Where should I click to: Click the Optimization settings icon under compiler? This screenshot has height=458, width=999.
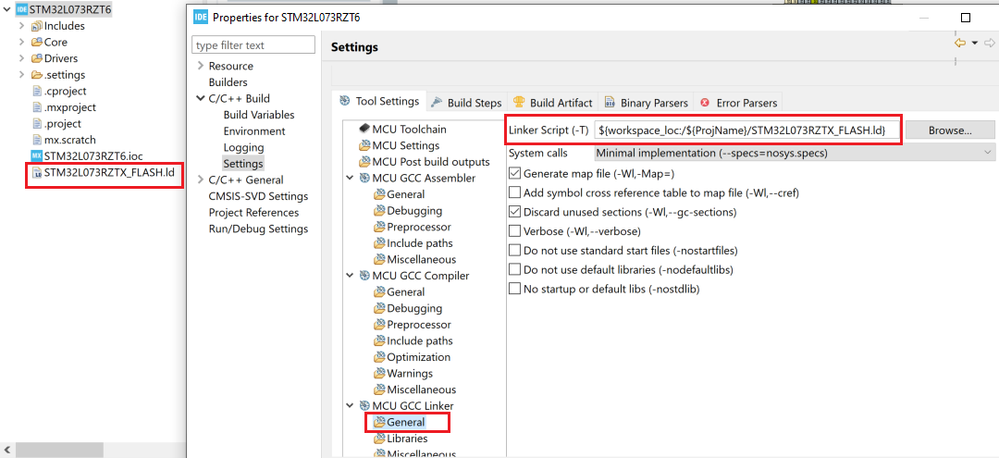click(x=379, y=357)
